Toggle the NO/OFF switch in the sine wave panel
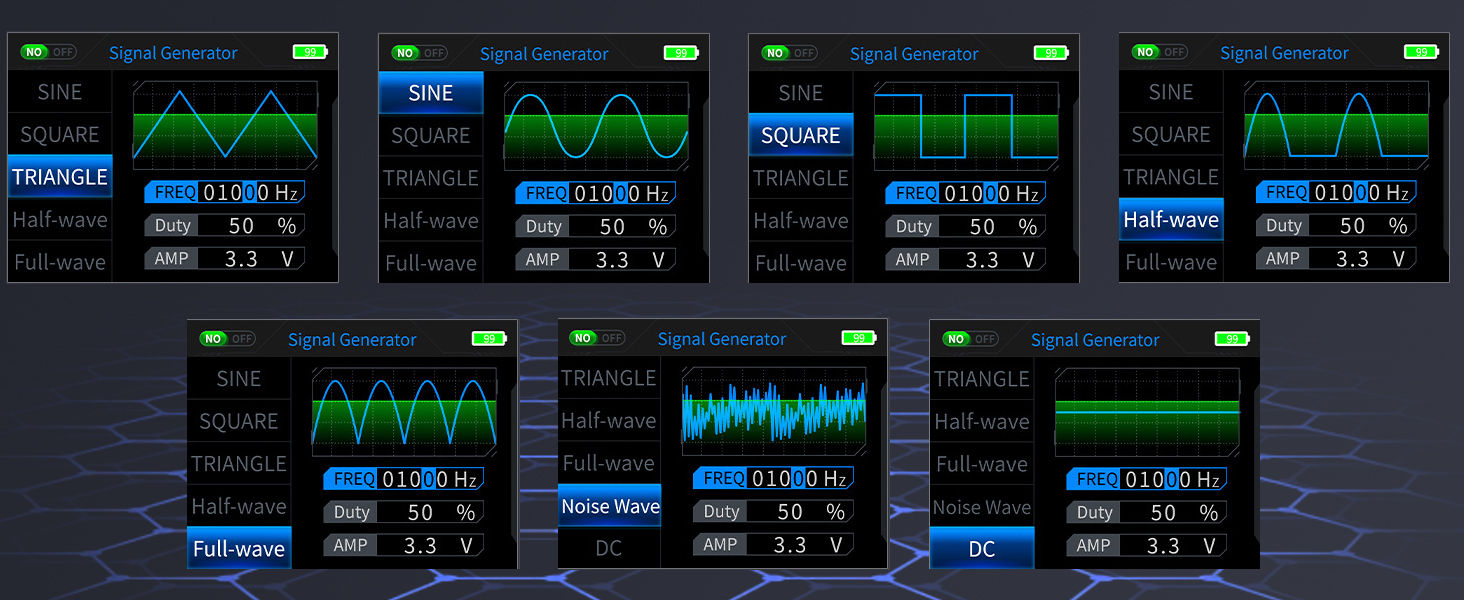This screenshot has width=1464, height=600. [x=420, y=53]
